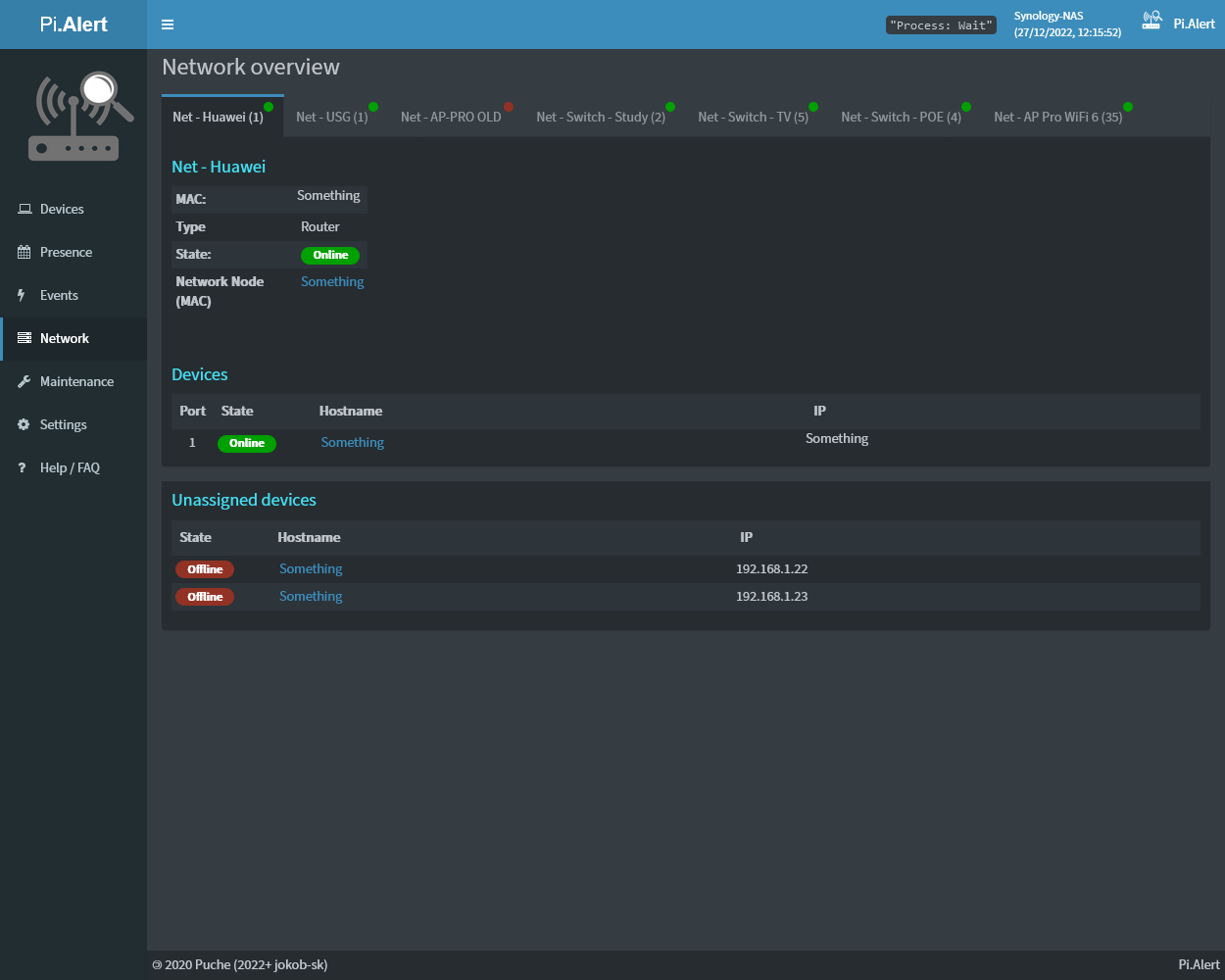Toggle the hamburger sidebar menu icon
The width and height of the screenshot is (1225, 980).
pyautogui.click(x=168, y=24)
